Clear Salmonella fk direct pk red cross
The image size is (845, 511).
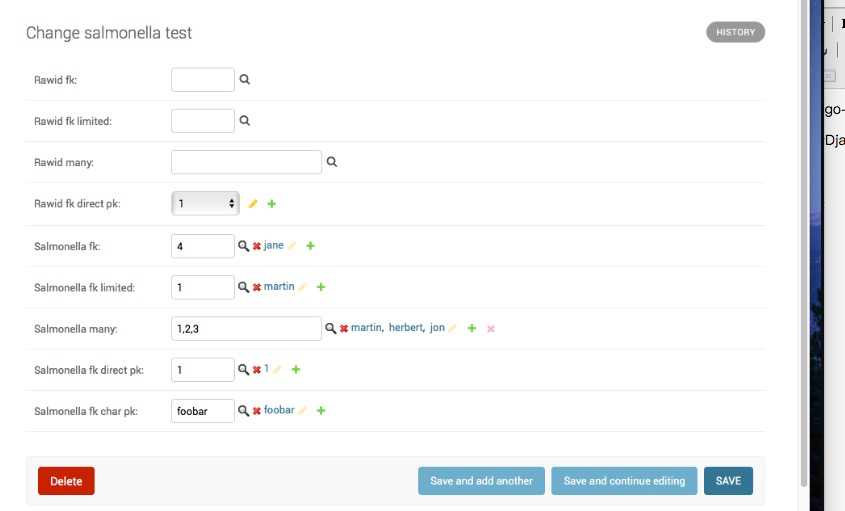pyautogui.click(x=257, y=370)
